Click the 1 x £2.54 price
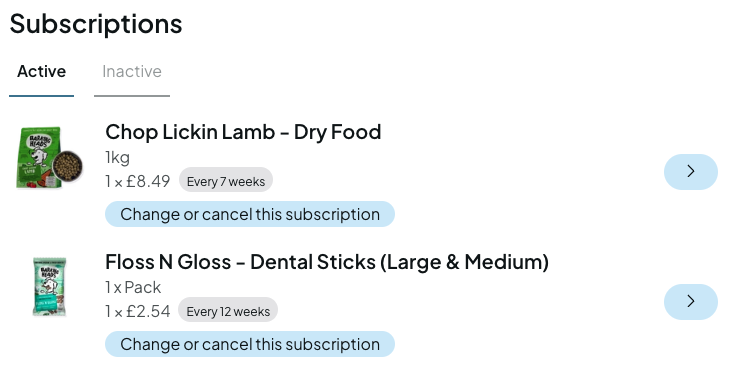 pos(138,311)
